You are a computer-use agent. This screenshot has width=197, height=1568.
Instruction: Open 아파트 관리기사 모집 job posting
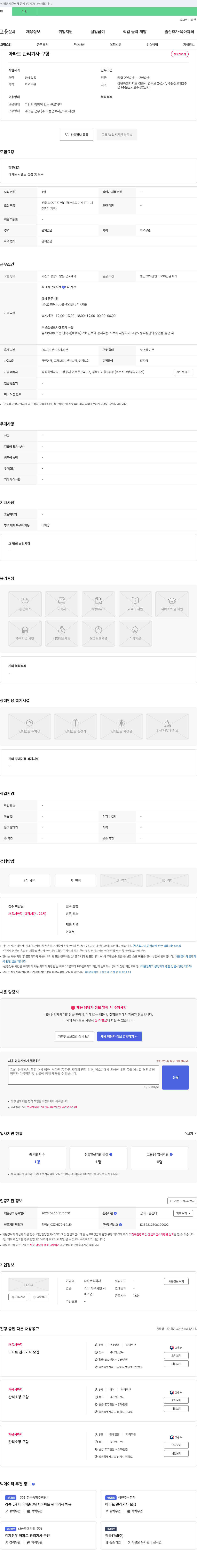24,1352
